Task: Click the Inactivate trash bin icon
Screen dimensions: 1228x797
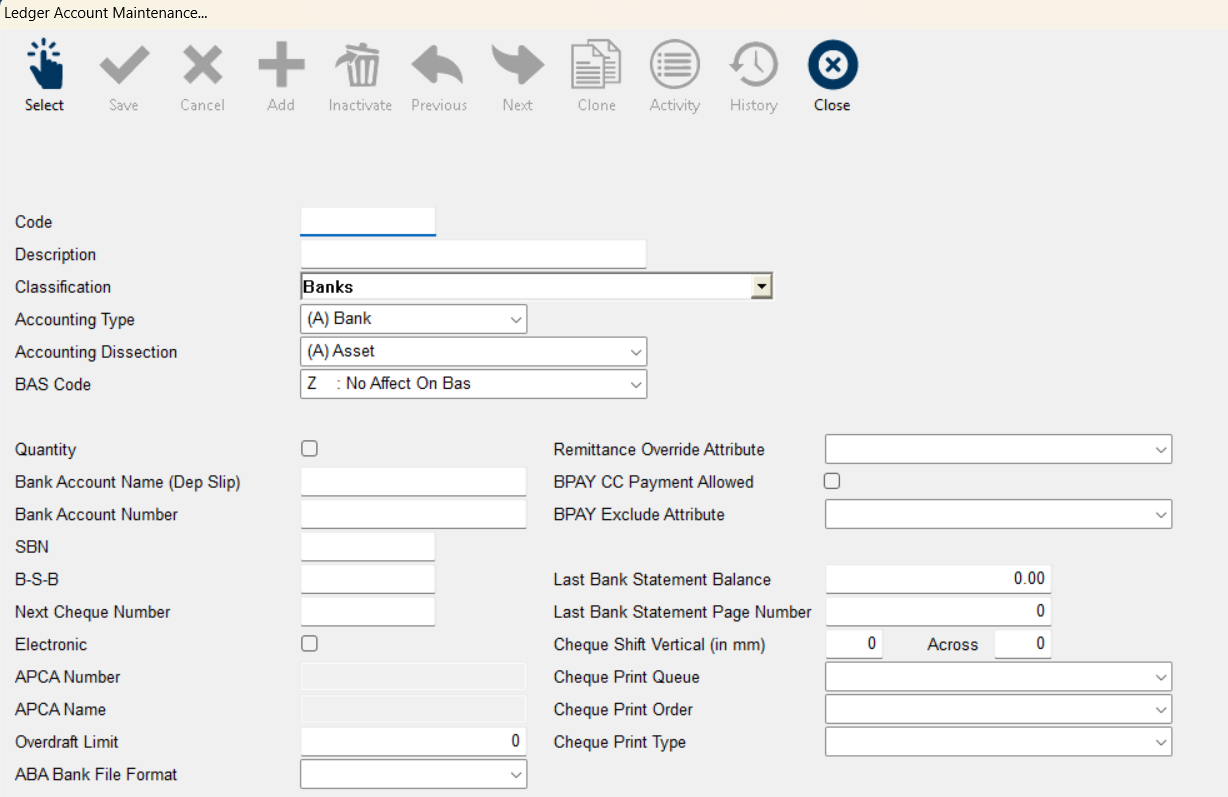Action: pyautogui.click(x=360, y=66)
